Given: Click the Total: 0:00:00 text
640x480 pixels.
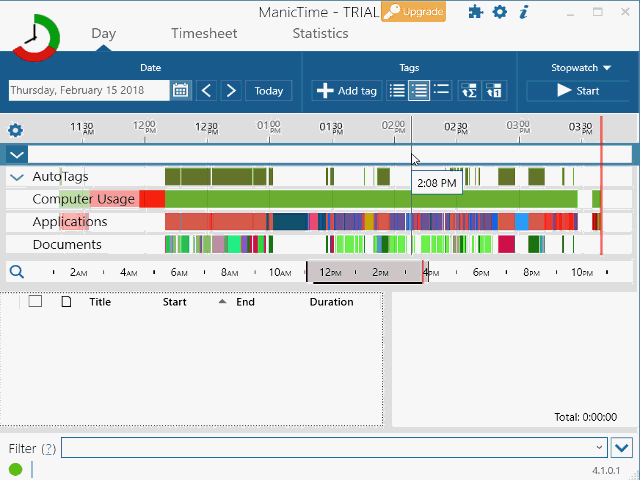Looking at the screenshot, I should click(x=585, y=417).
